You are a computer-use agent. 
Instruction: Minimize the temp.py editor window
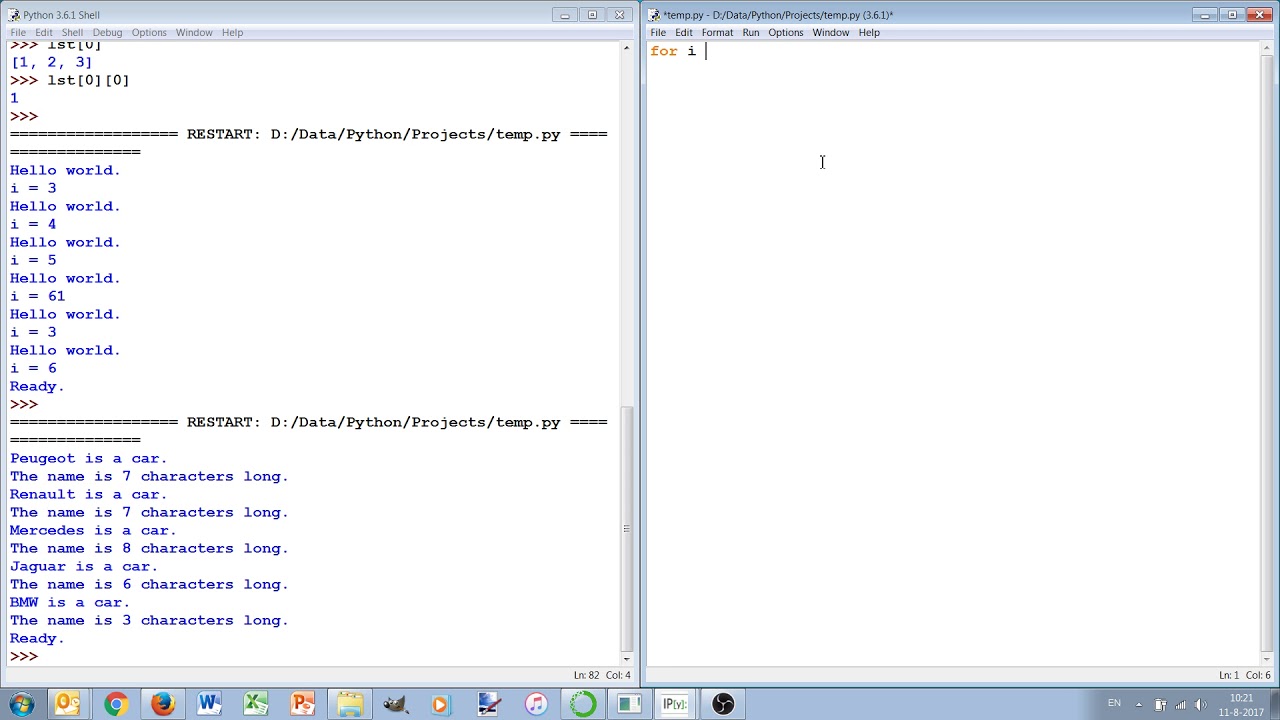1205,15
